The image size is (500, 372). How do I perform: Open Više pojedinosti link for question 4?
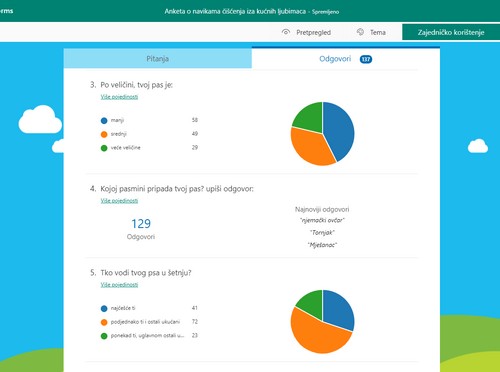pos(119,201)
